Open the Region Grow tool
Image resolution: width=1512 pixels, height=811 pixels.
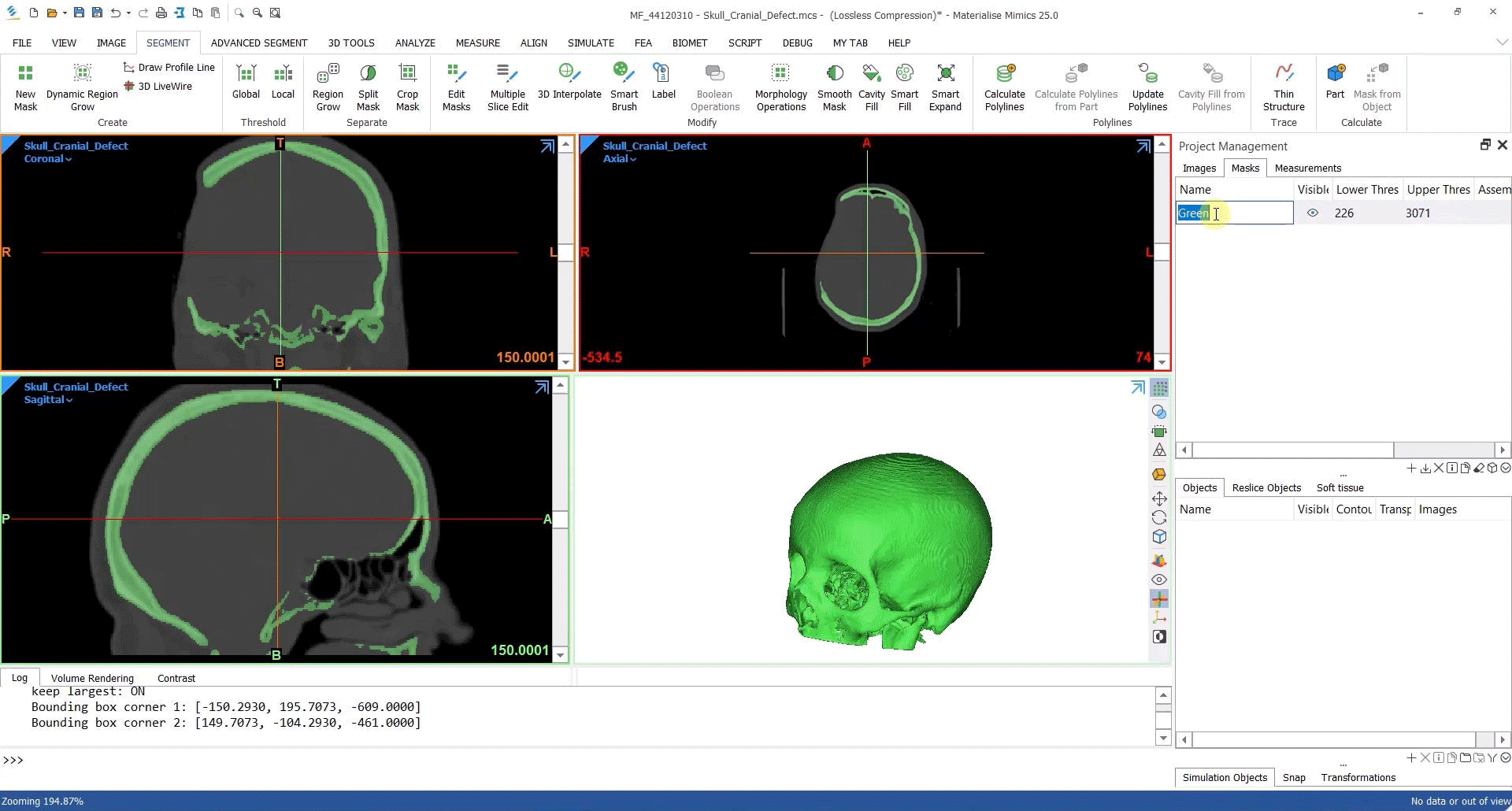328,87
